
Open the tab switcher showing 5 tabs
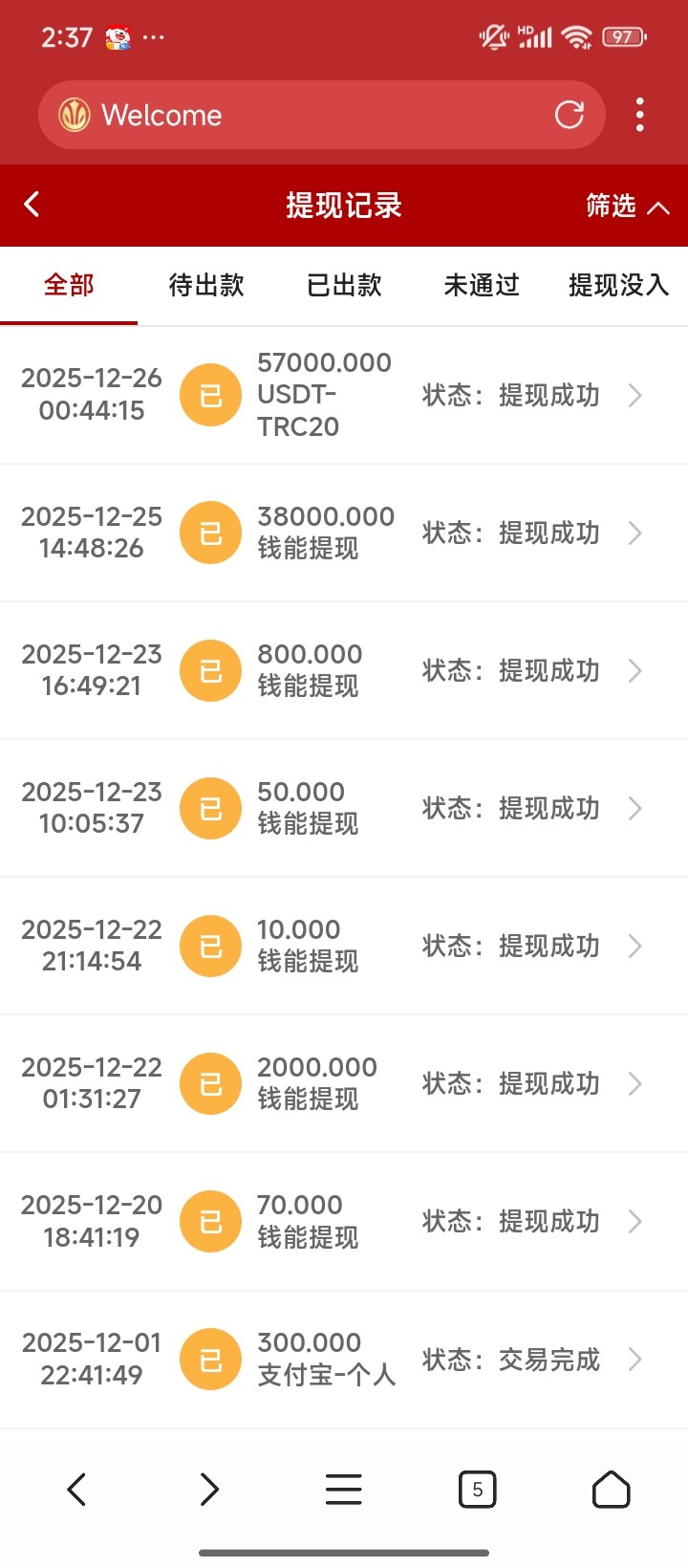(x=477, y=1490)
